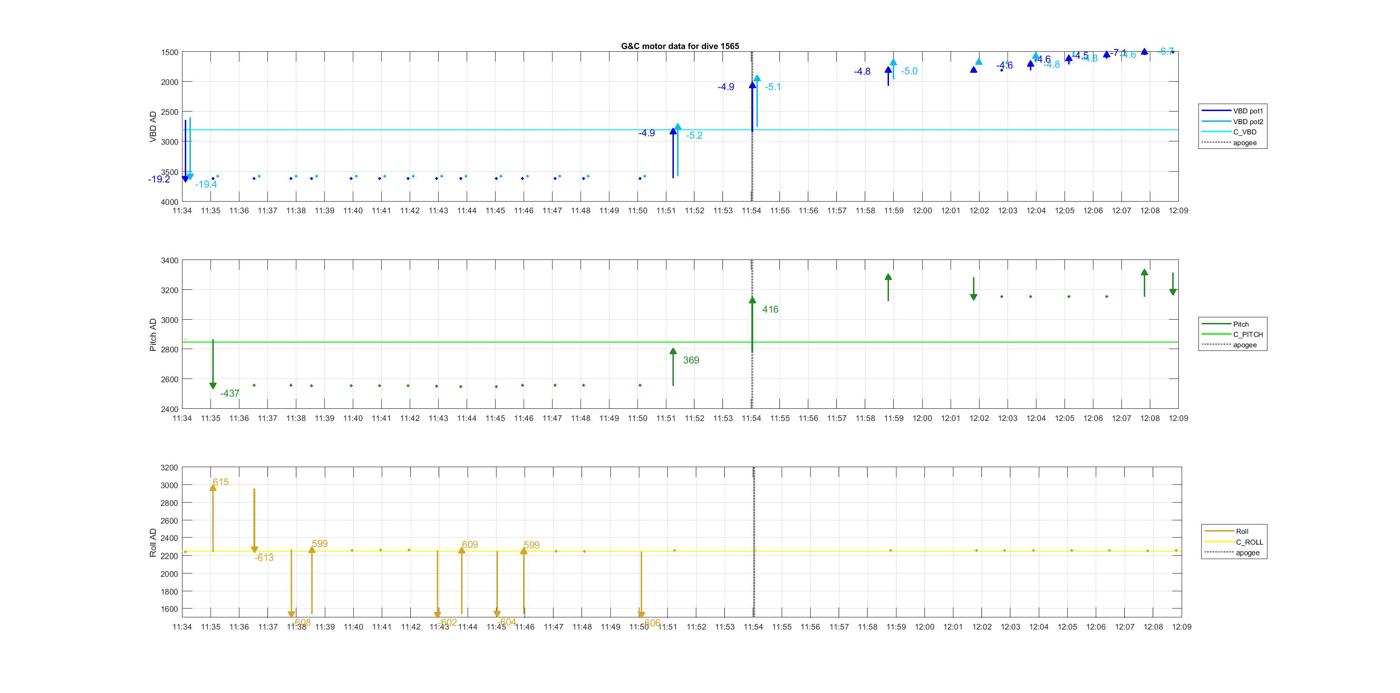This screenshot has height=693, width=1400.
Task: Click the 2200 tick on Roll axis
Action: point(169,556)
